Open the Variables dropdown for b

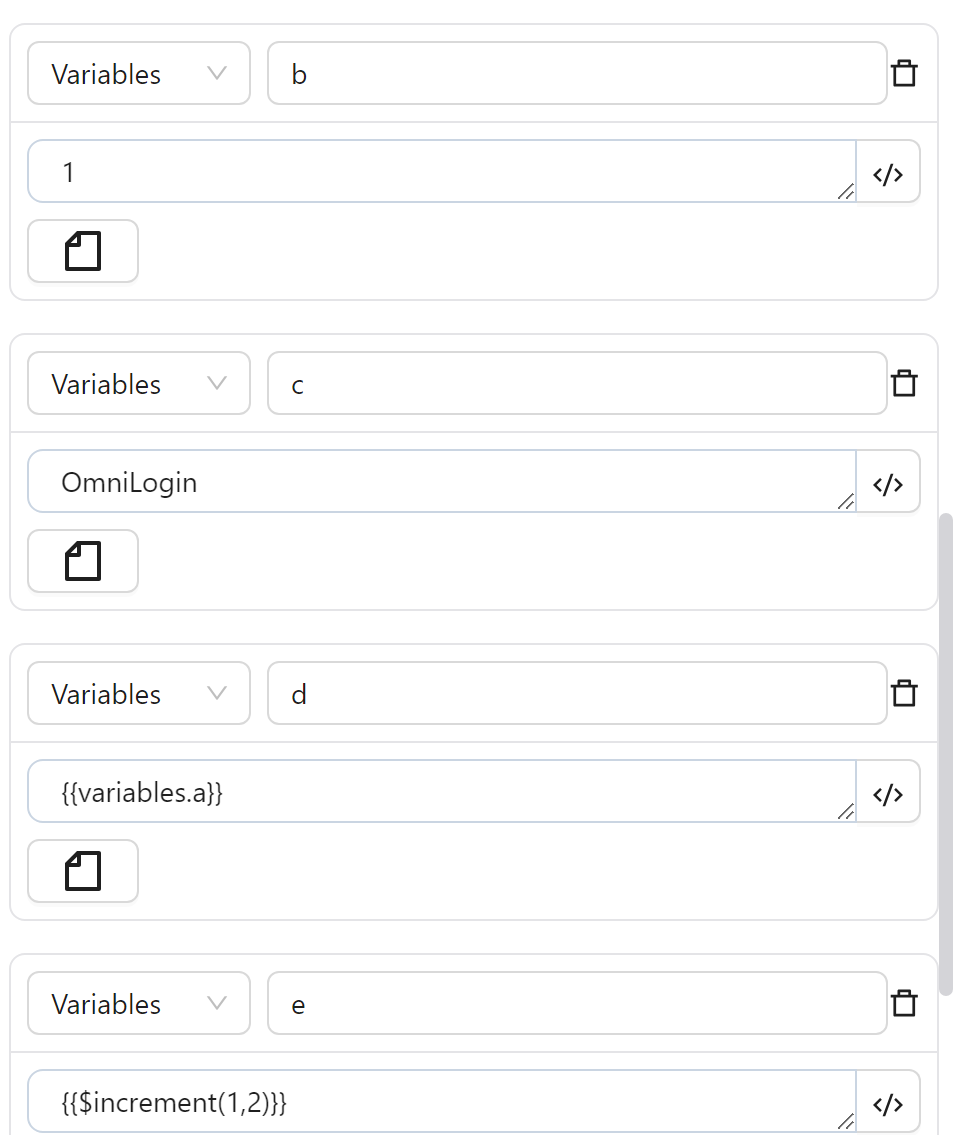pyautogui.click(x=138, y=74)
